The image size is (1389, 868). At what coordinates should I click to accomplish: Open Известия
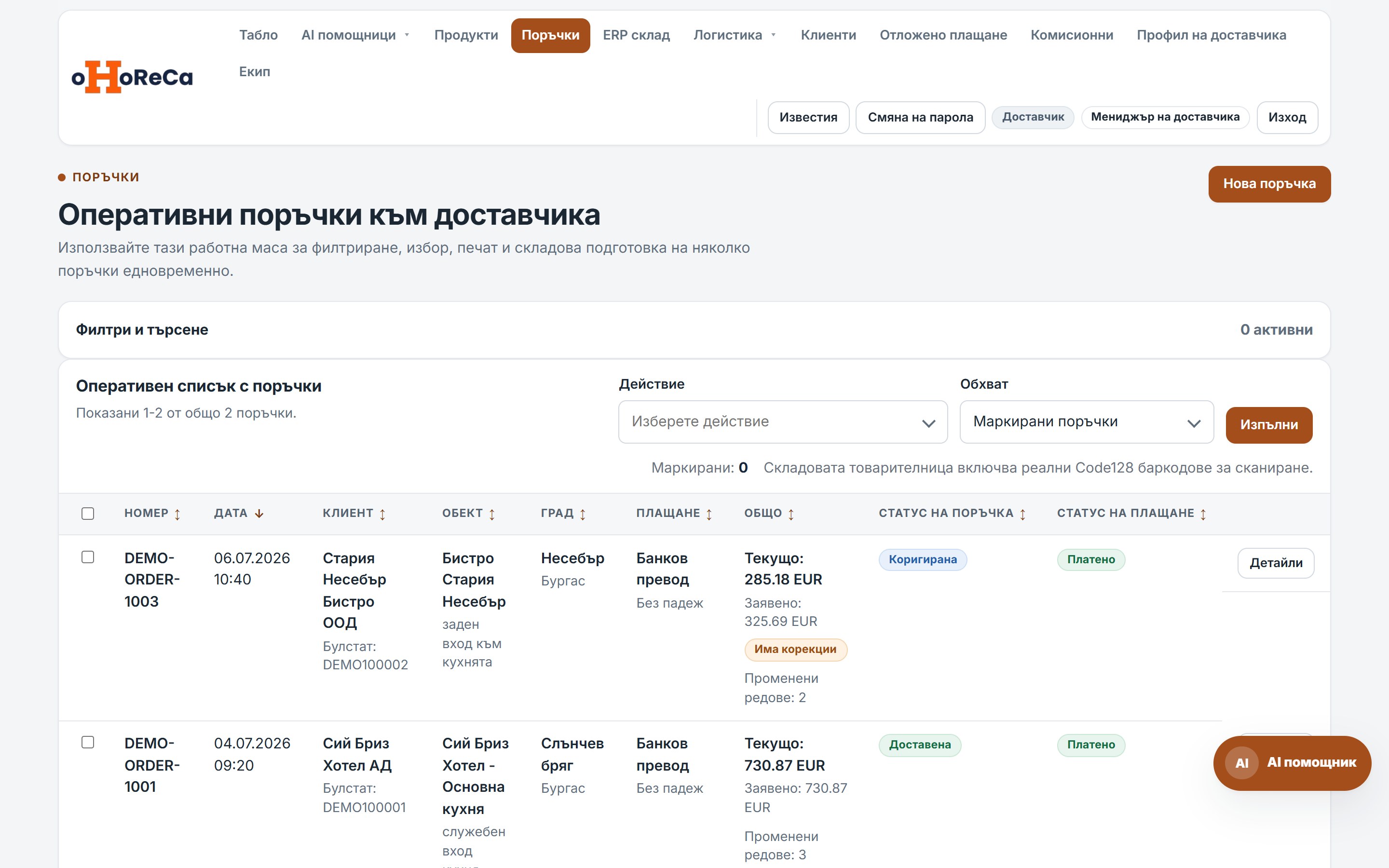(x=808, y=117)
